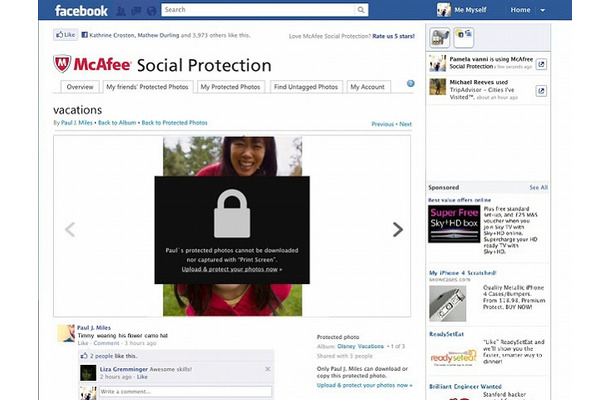This screenshot has width=610, height=400.
Task: Delete Liza's comment with X
Action: coord(268,369)
